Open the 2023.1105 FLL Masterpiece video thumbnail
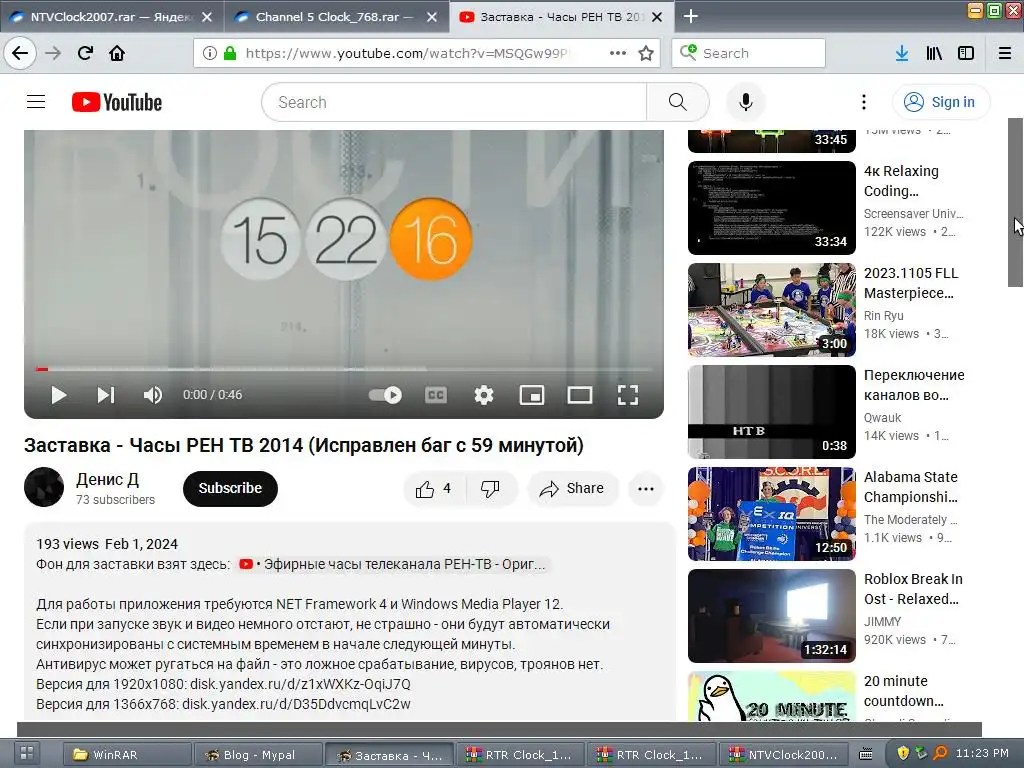The image size is (1024, 768). pos(771,310)
